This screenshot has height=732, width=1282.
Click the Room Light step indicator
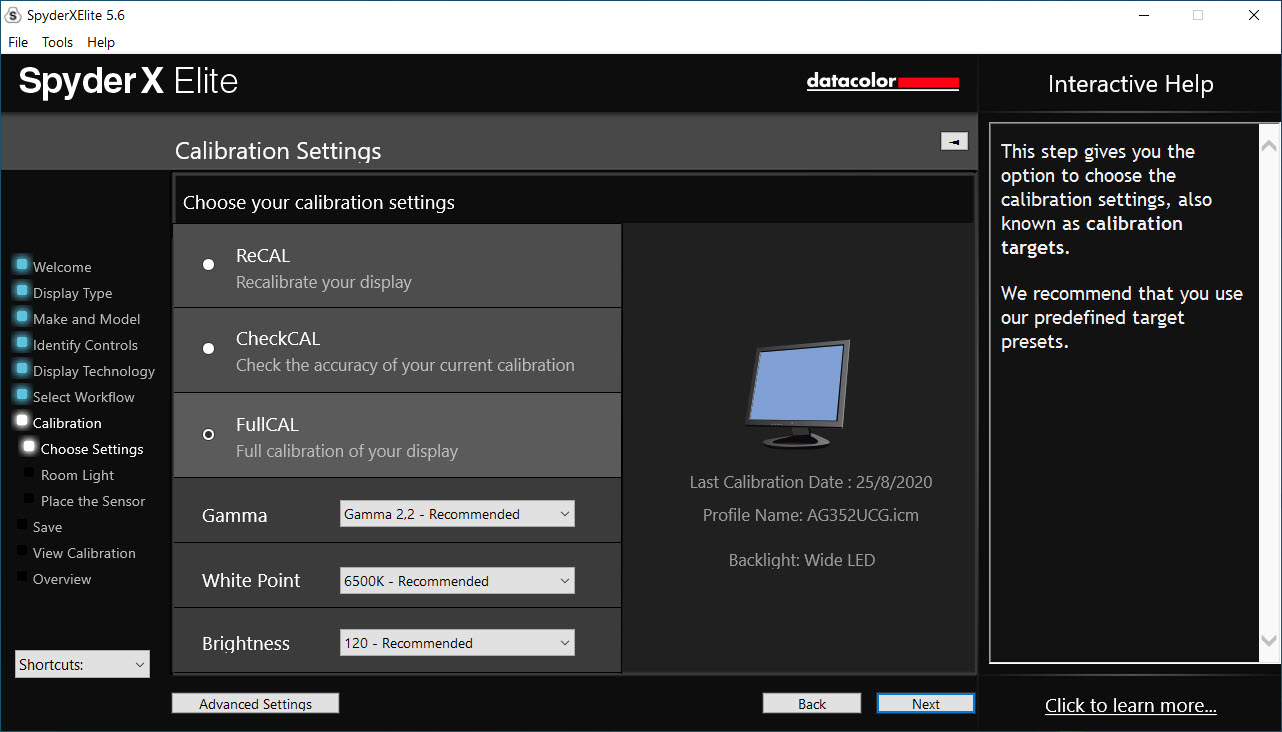(29, 473)
